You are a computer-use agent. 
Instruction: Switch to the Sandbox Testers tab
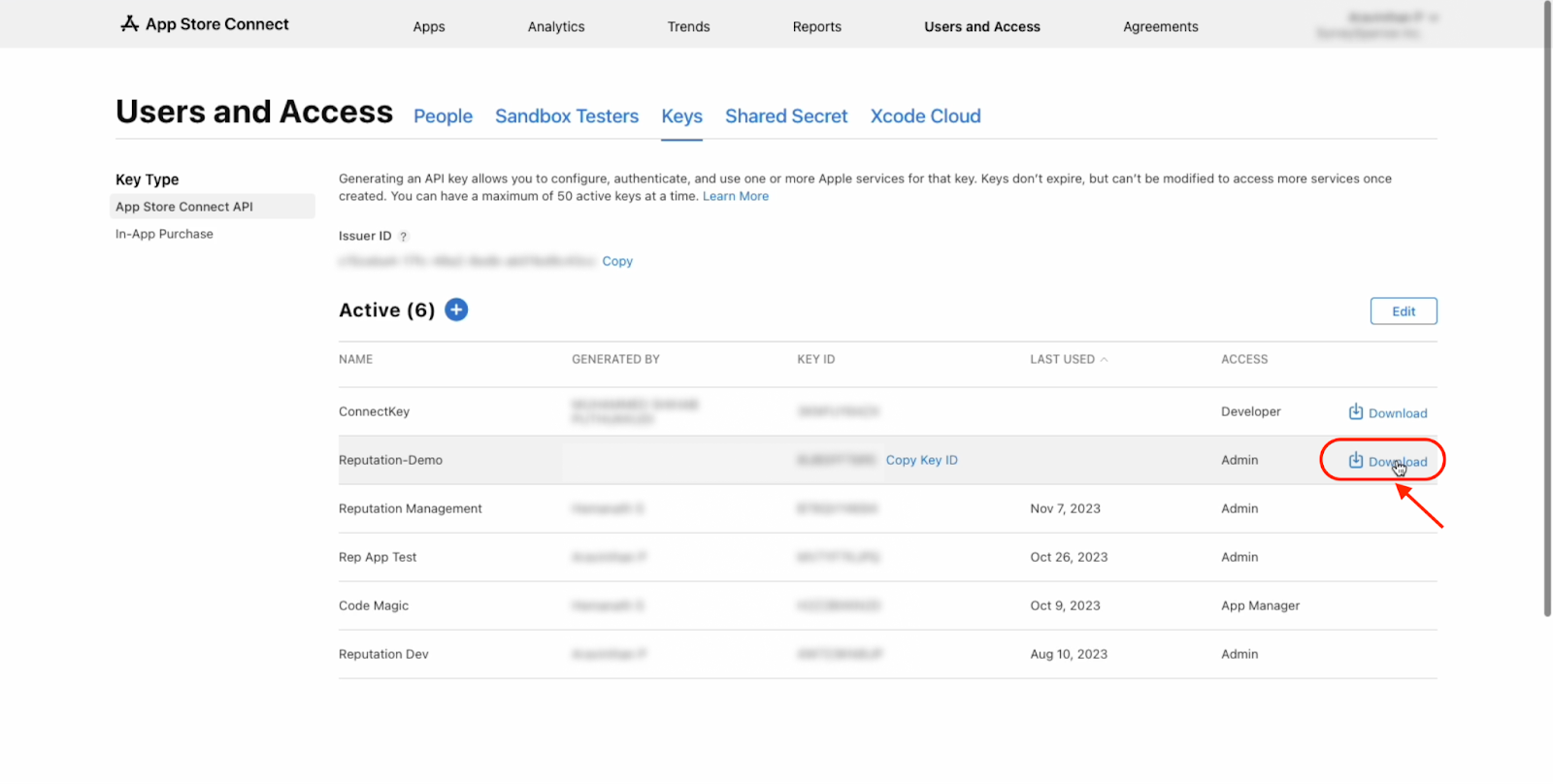coord(567,116)
